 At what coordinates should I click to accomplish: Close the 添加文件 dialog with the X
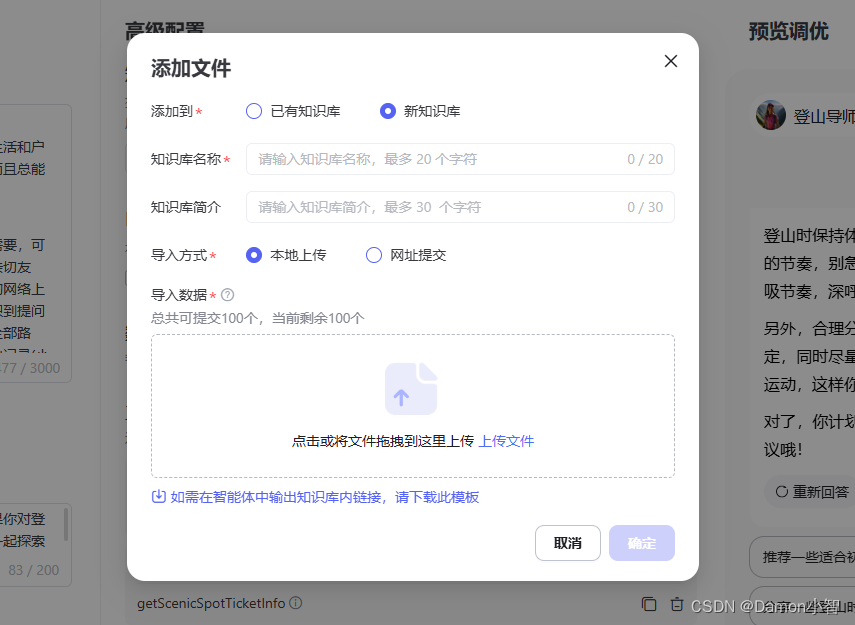point(671,61)
